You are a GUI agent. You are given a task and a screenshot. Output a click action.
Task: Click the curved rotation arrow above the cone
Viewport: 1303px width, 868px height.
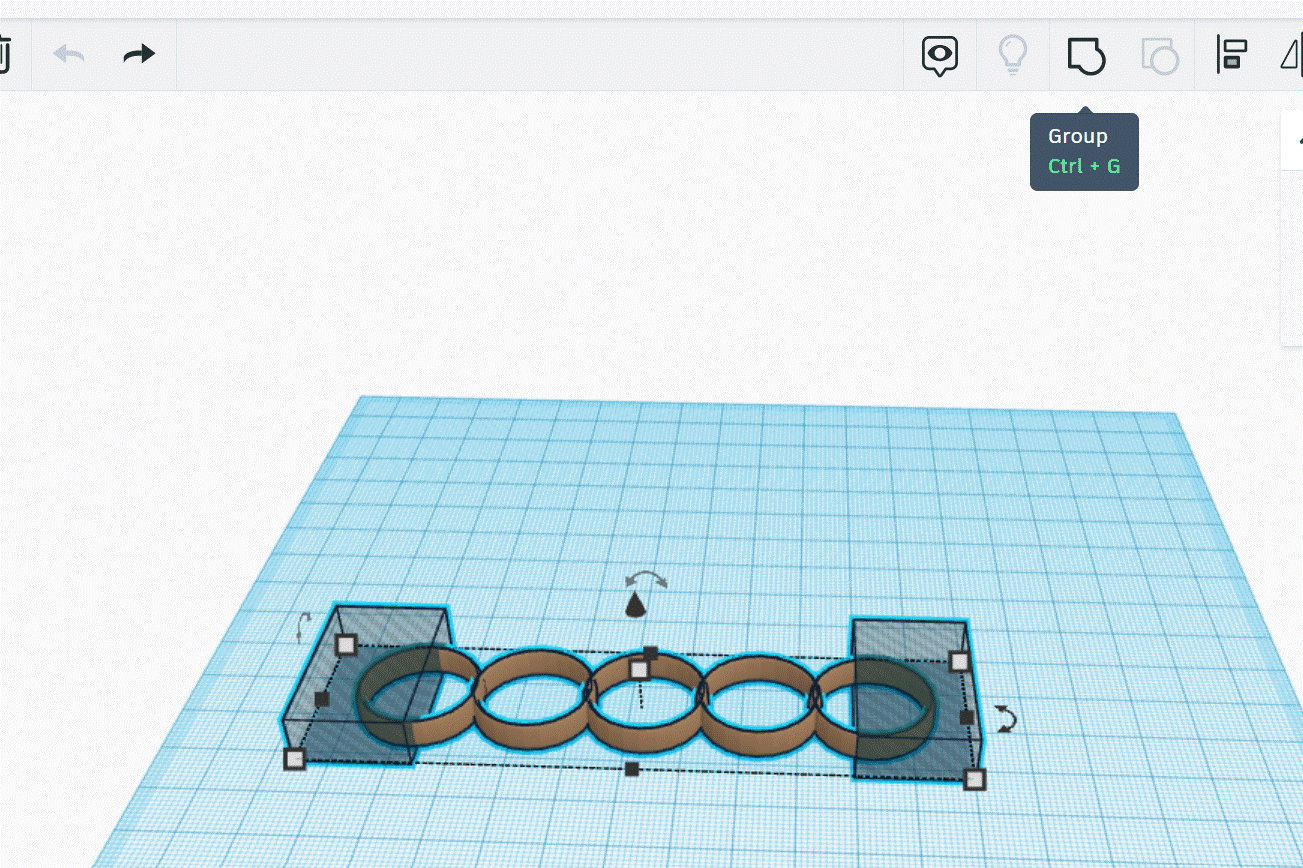coord(646,579)
